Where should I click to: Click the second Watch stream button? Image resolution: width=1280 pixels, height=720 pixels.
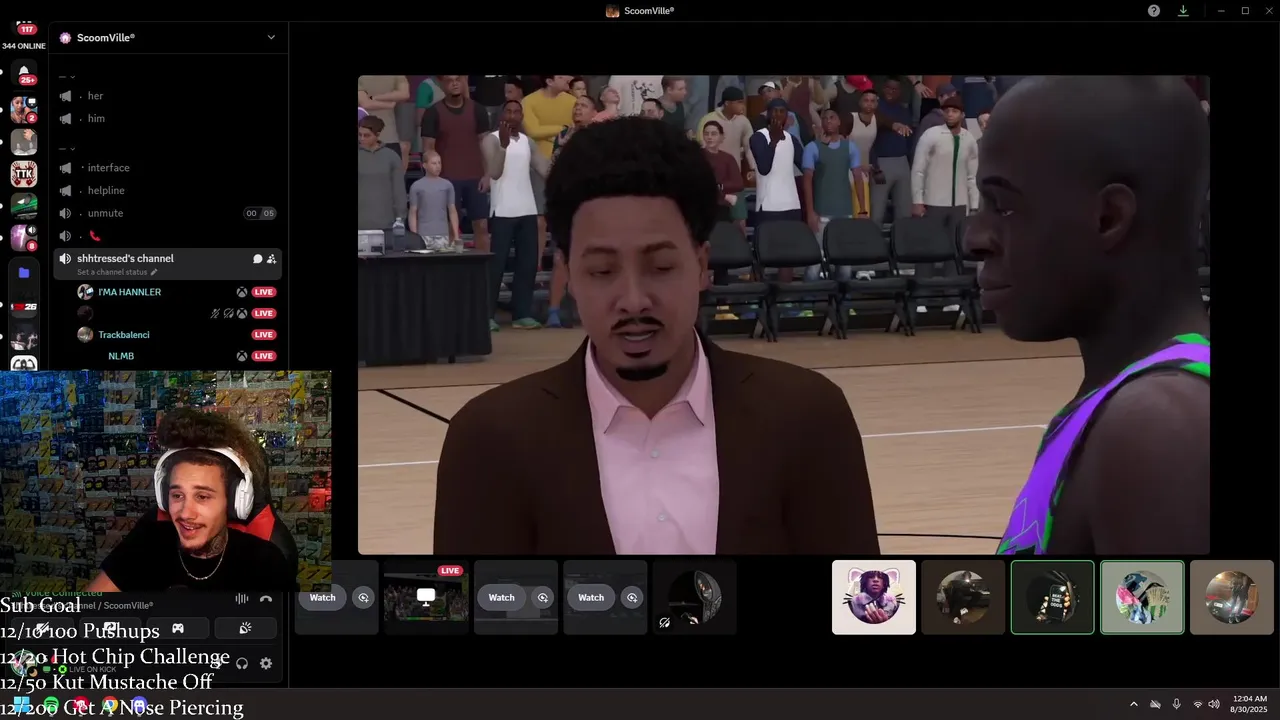click(501, 598)
